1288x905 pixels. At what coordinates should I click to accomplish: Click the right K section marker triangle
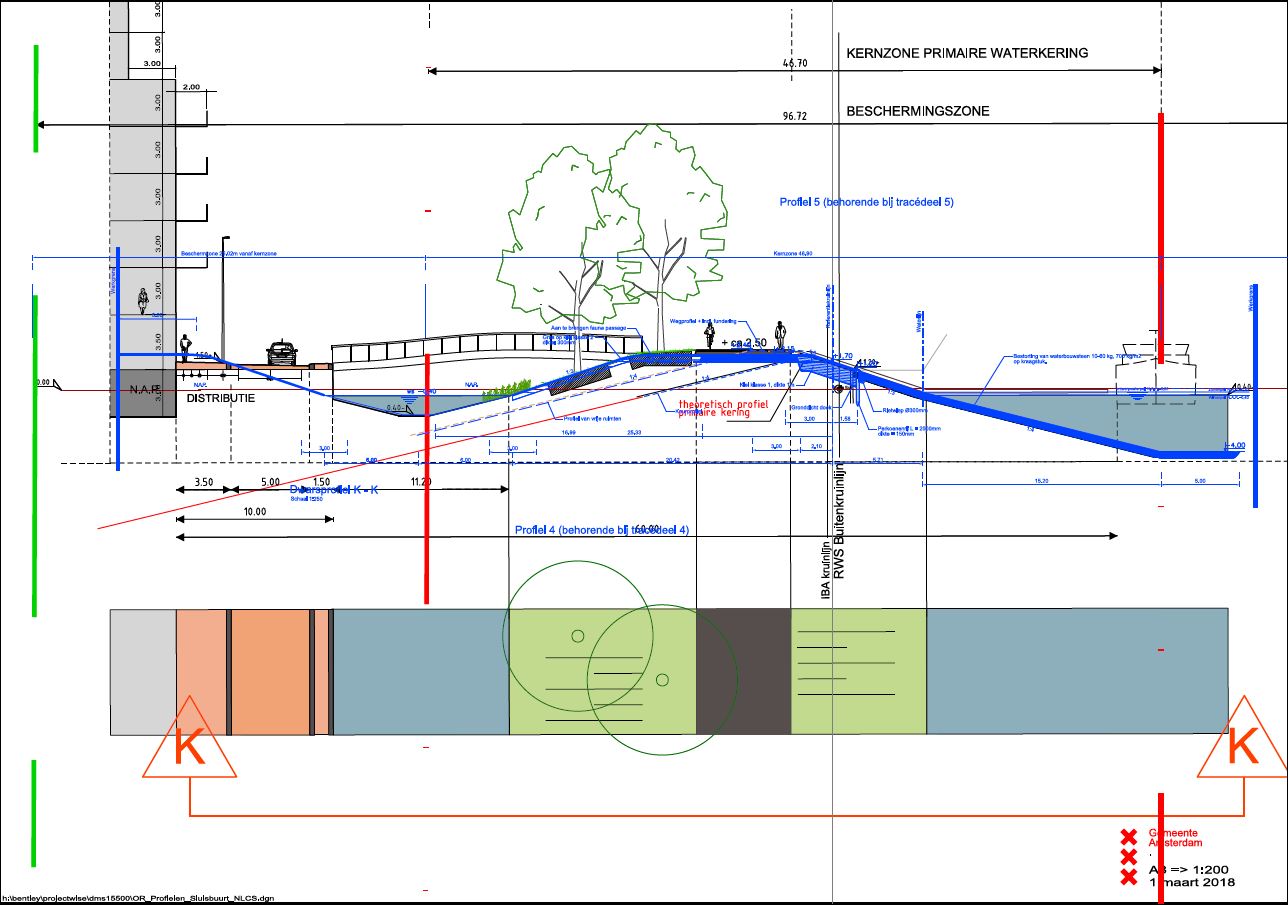1245,737
